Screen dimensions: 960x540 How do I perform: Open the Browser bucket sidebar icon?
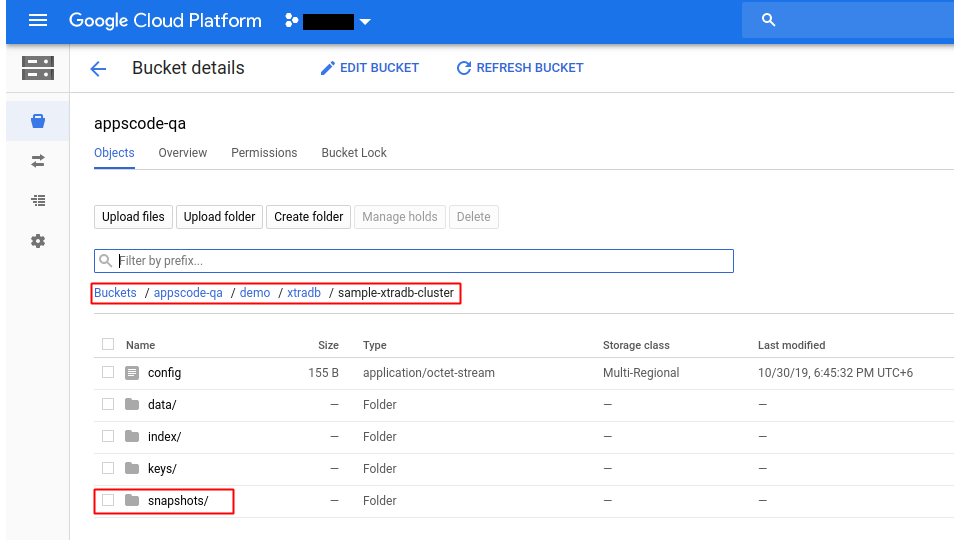[x=38, y=121]
